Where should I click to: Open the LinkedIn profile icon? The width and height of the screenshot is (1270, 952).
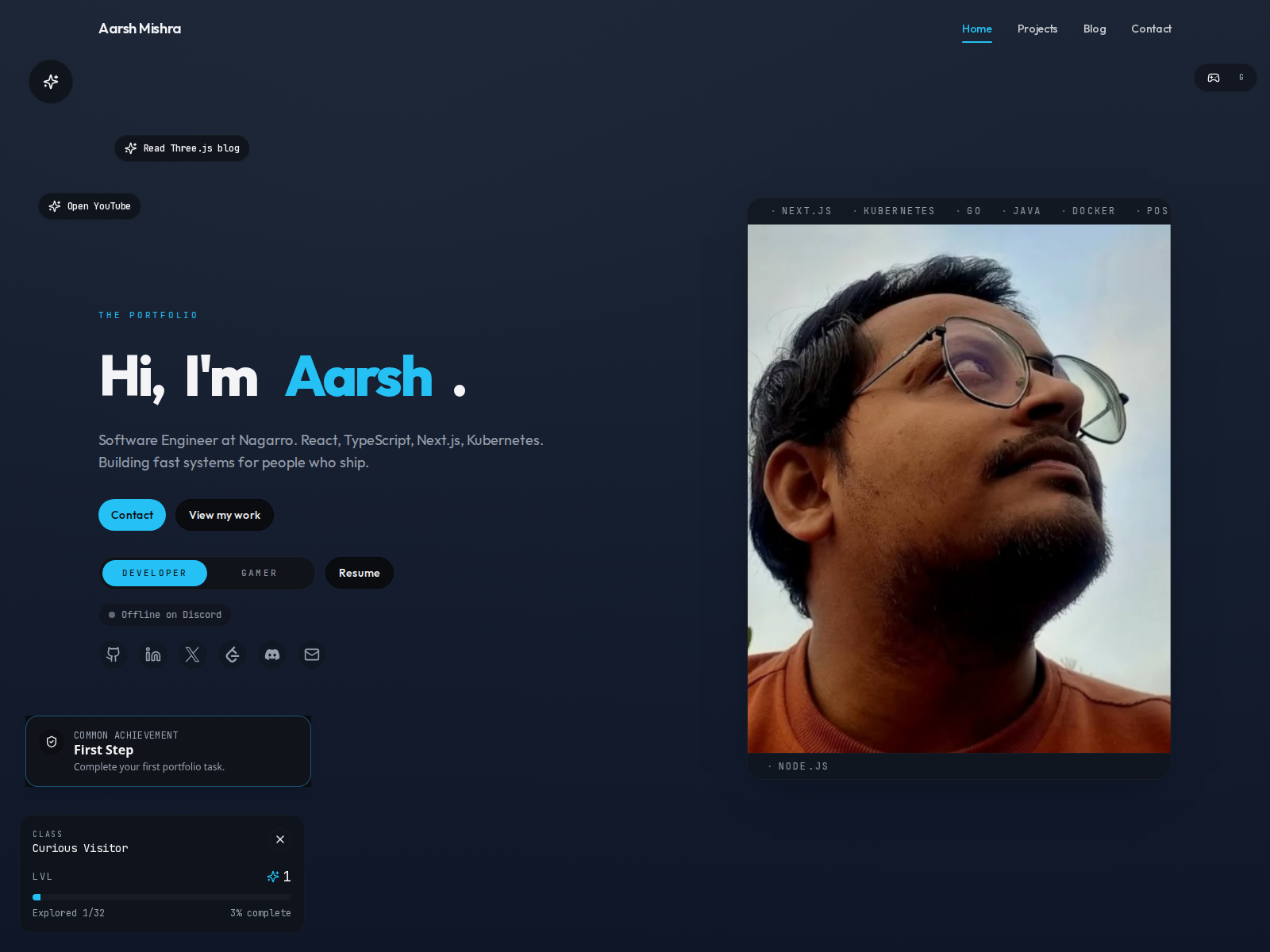(x=153, y=654)
